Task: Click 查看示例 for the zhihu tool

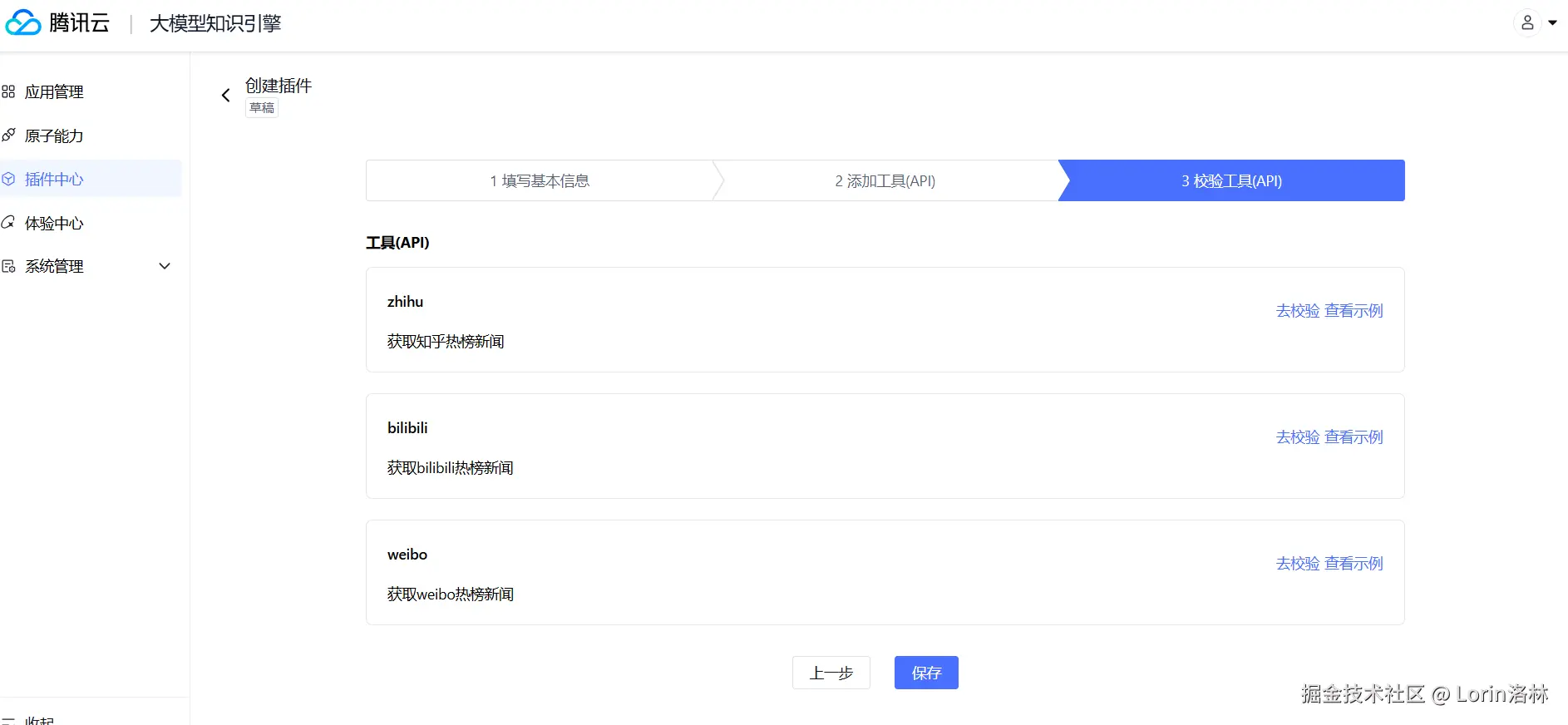Action: [x=1354, y=310]
